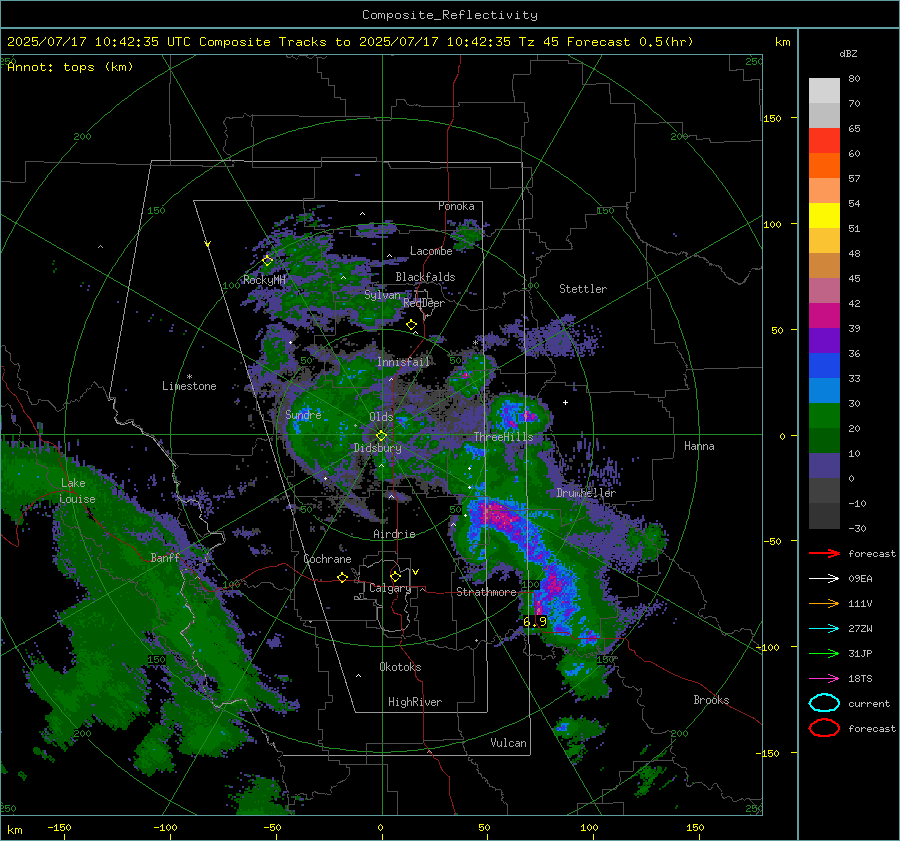The image size is (900, 841).
Task: Click the white 09EA arrow legend icon
Action: [824, 579]
